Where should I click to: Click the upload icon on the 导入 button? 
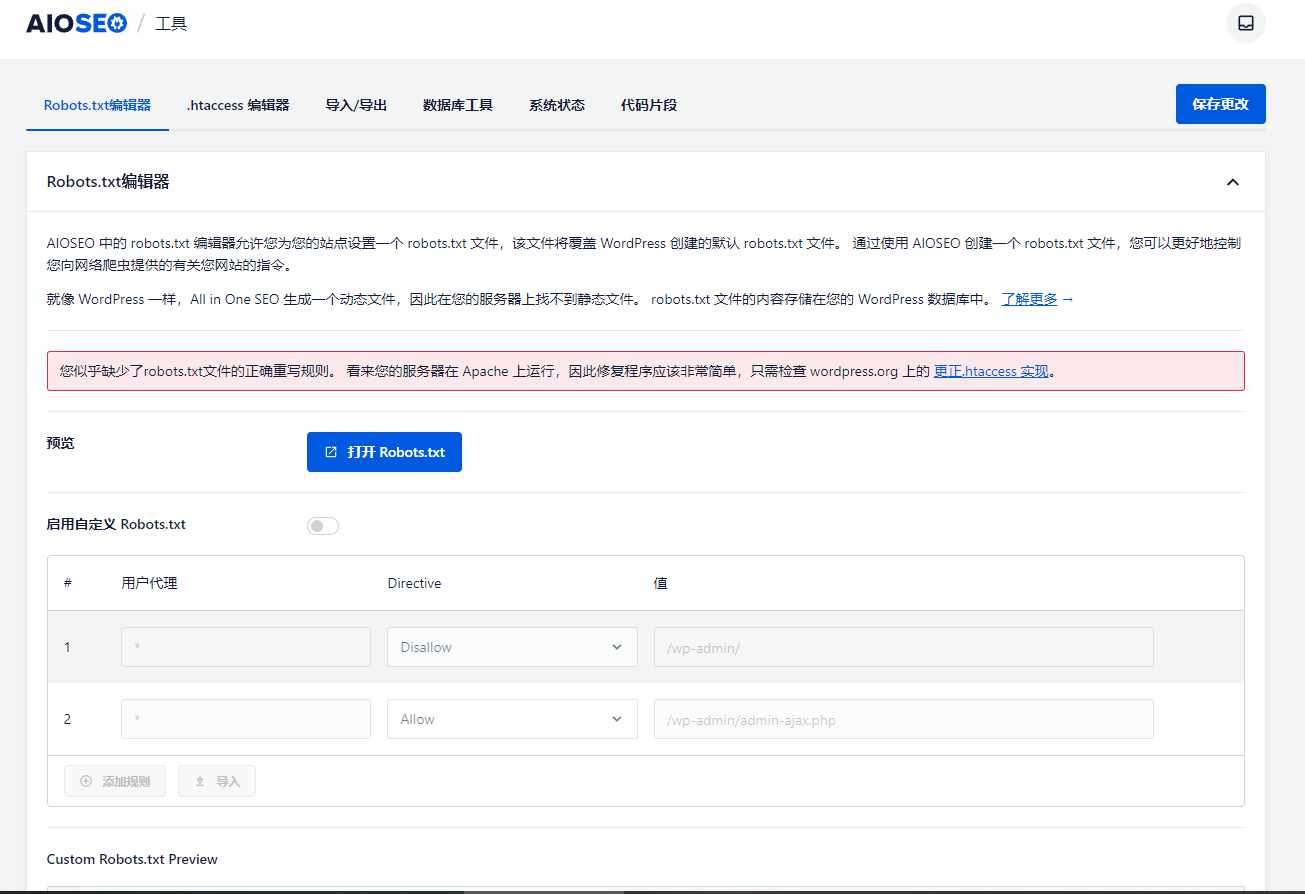click(199, 781)
